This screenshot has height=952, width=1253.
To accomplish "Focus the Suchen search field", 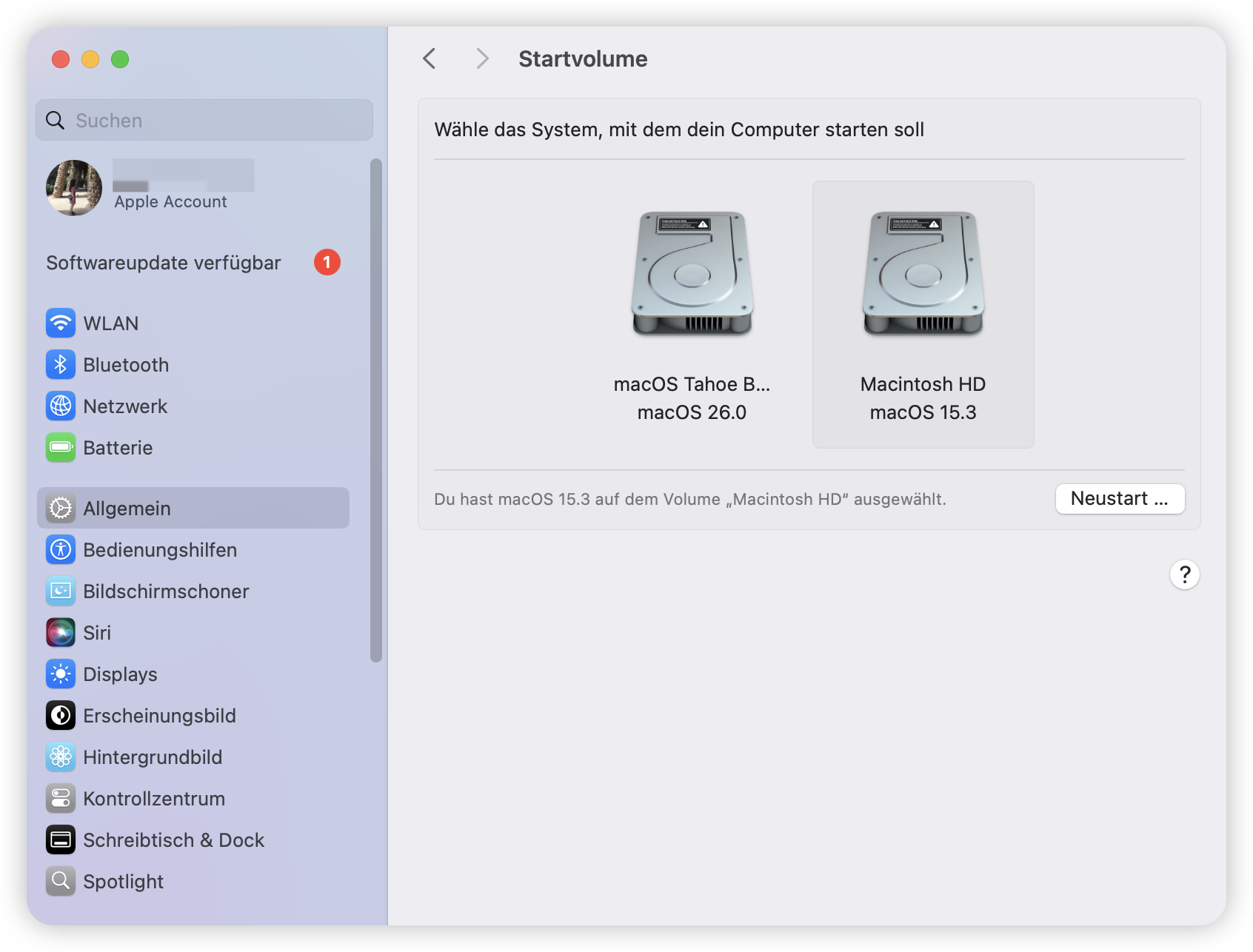I will coord(204,120).
